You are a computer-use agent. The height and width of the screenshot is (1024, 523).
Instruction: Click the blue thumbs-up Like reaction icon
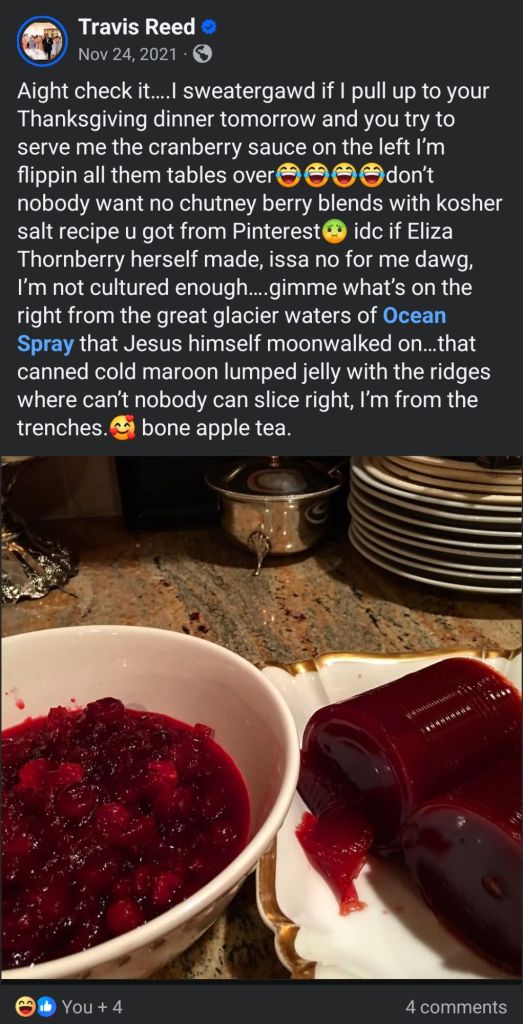tap(46, 1006)
